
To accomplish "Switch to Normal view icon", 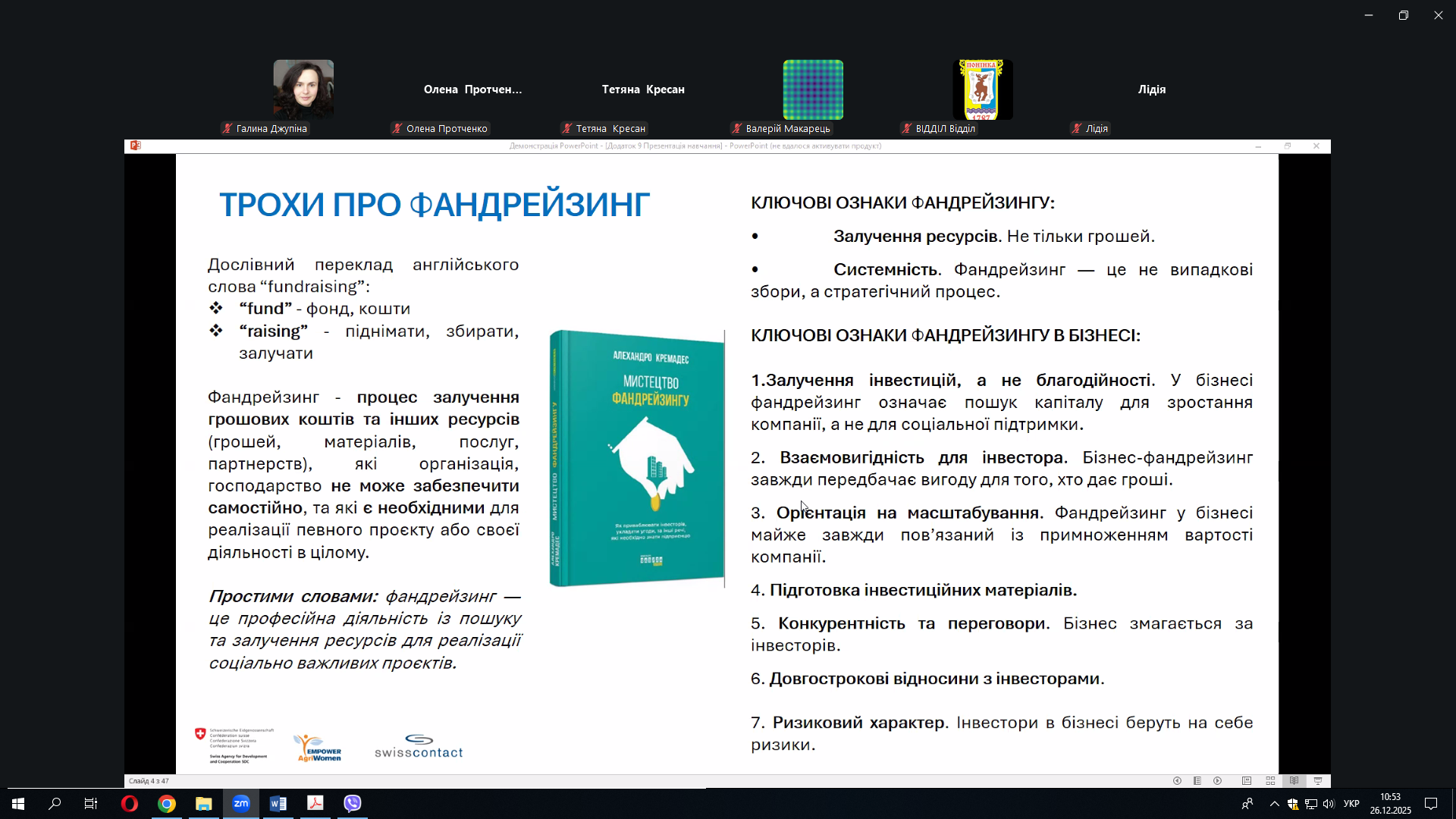I will tap(1247, 781).
